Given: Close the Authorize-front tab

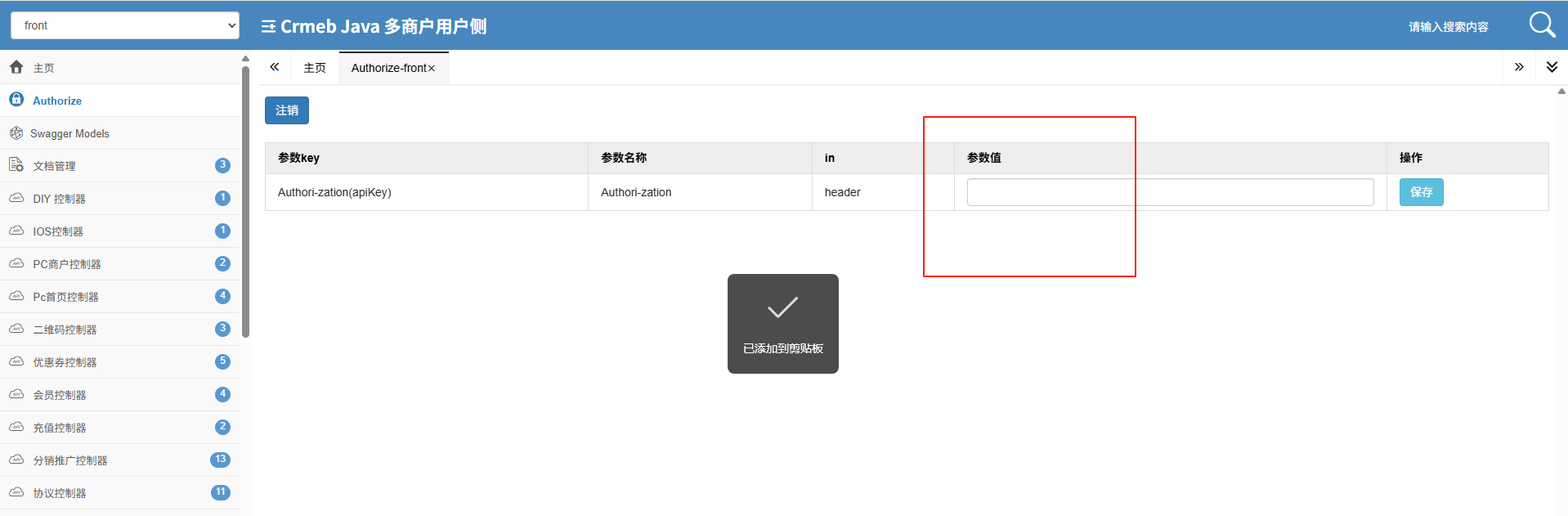Looking at the screenshot, I should pyautogui.click(x=432, y=69).
